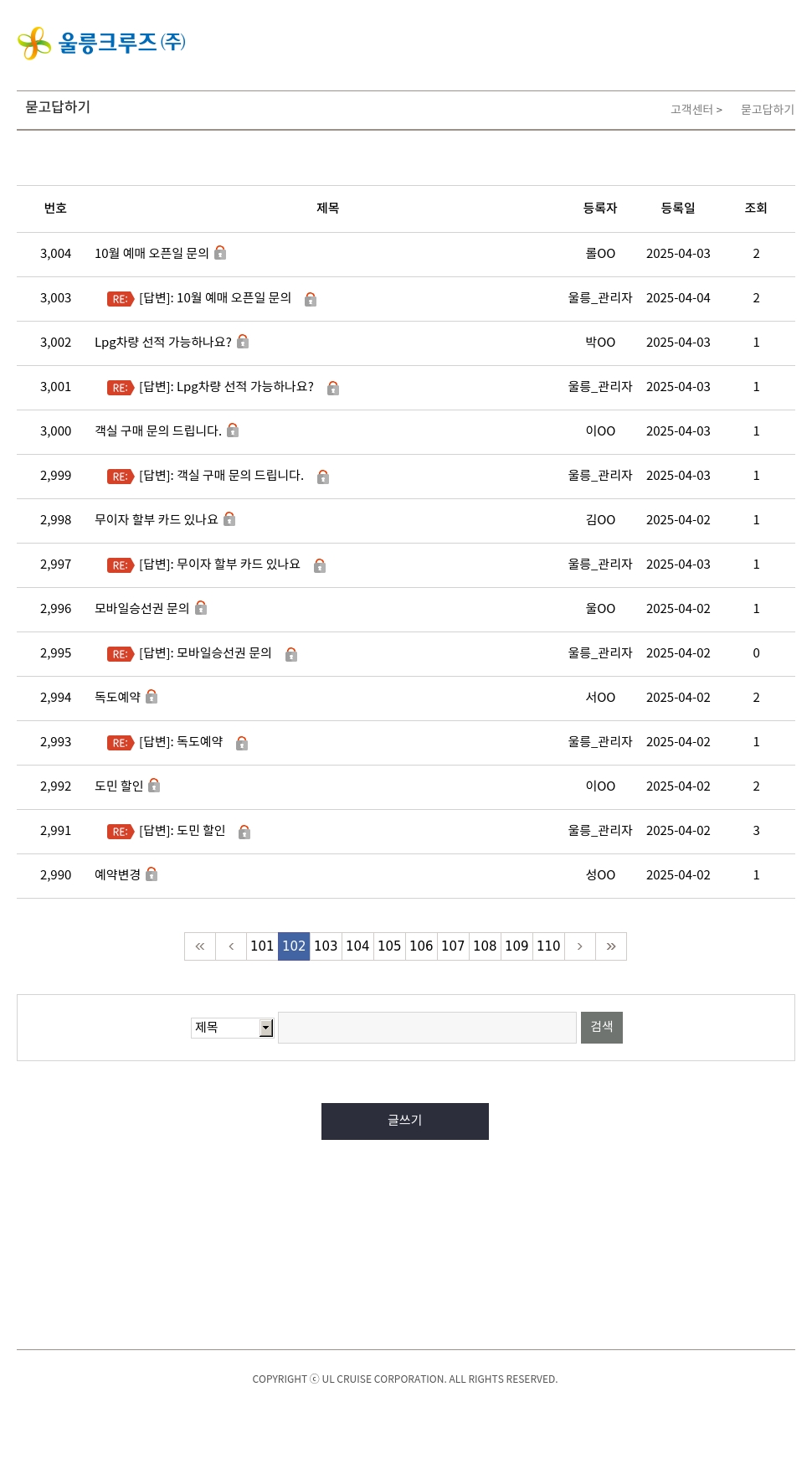Screen dimensions: 812x1459
Task: Click the RE: badge on post 3,003
Action: (x=120, y=299)
